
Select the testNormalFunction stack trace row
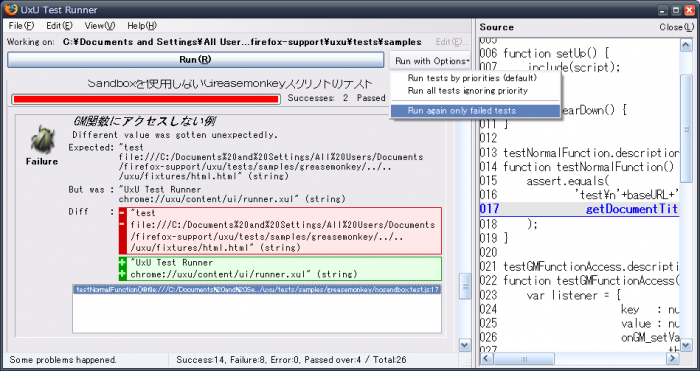(x=257, y=290)
